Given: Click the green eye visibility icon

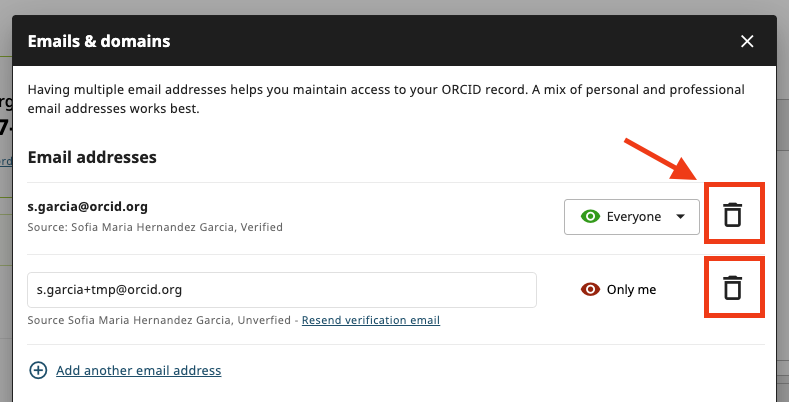Looking at the screenshot, I should point(591,216).
